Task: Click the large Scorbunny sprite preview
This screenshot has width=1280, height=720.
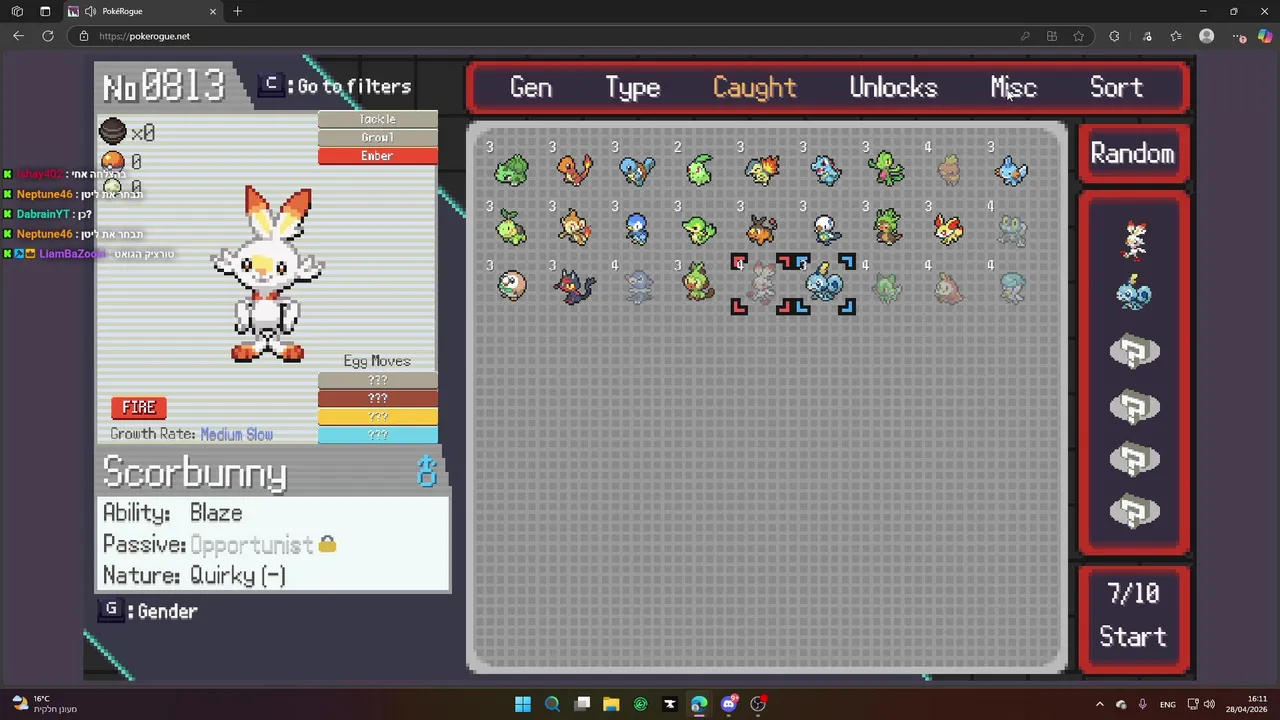Action: [x=268, y=273]
